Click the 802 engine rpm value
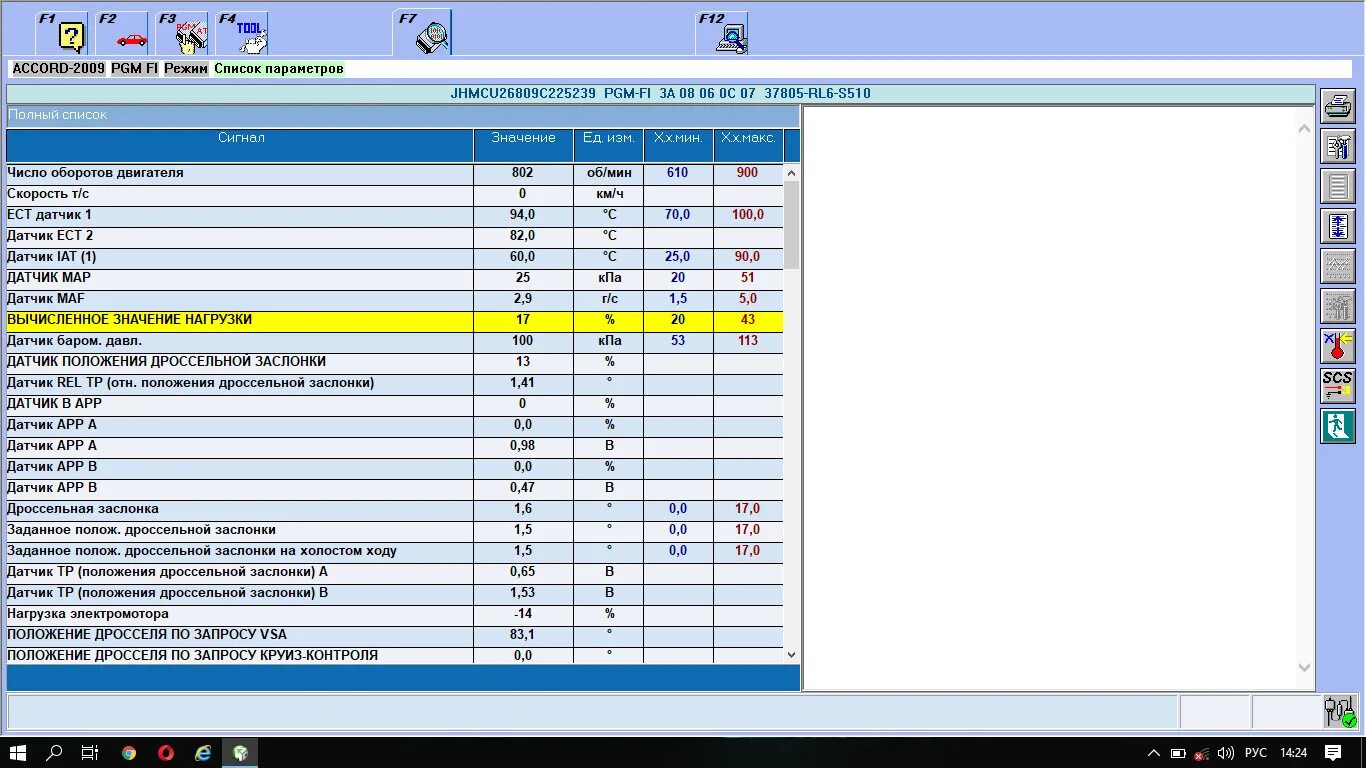 522,173
